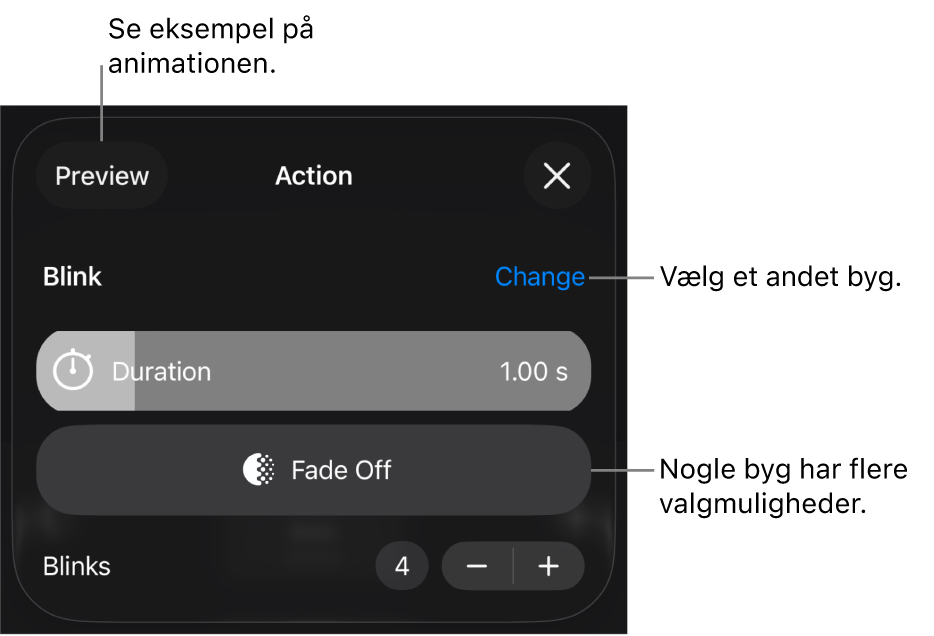Click the 1.00 s duration value
The image size is (934, 636).
534,372
